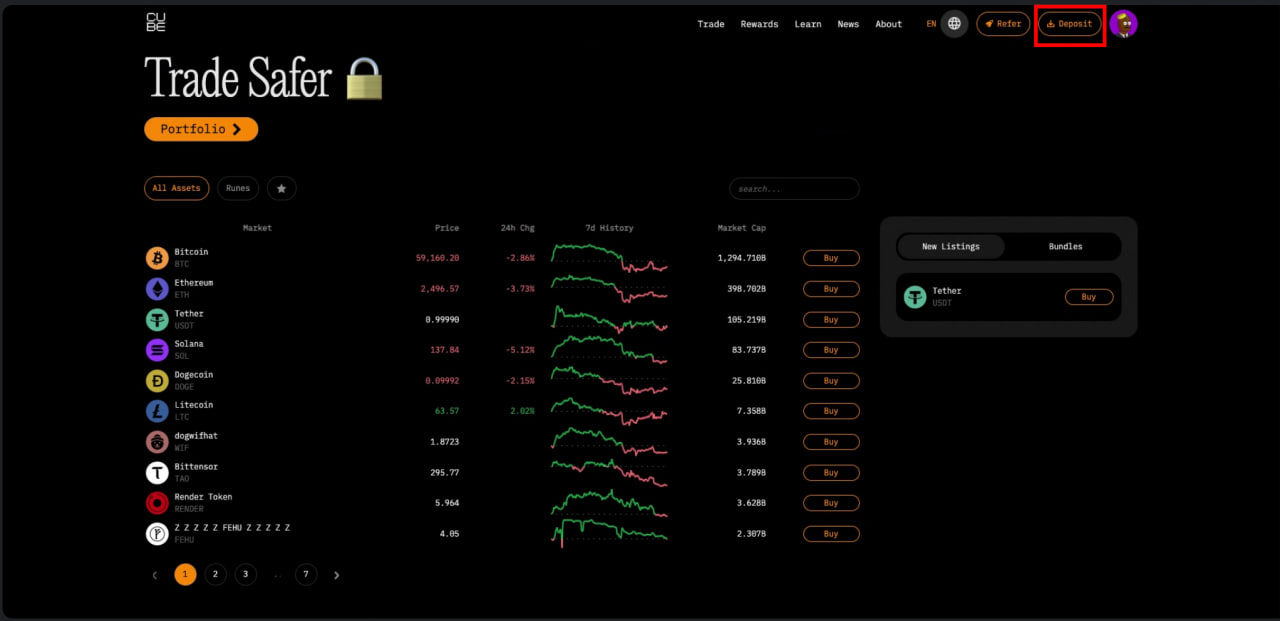Sort by the 24h Chg column header
The image size is (1280, 621).
[518, 228]
